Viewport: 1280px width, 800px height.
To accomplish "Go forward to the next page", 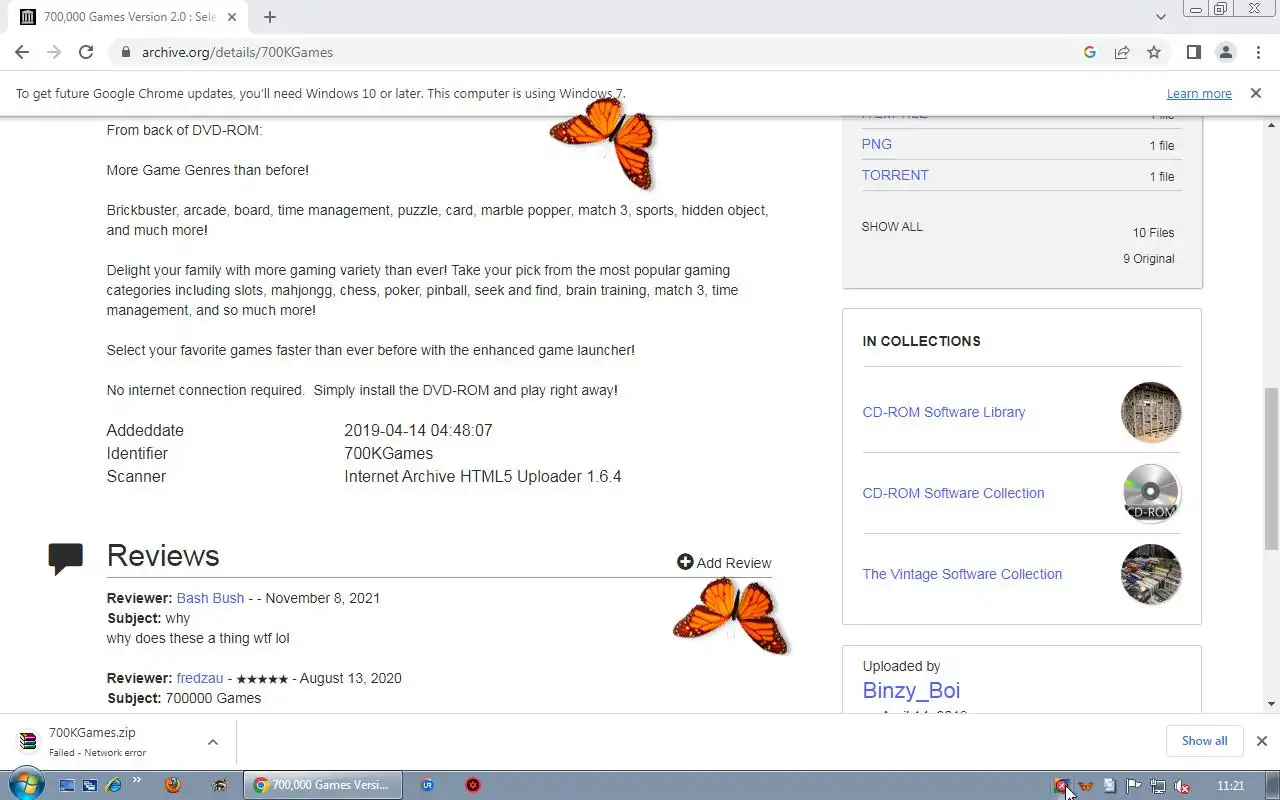I will pos(54,52).
